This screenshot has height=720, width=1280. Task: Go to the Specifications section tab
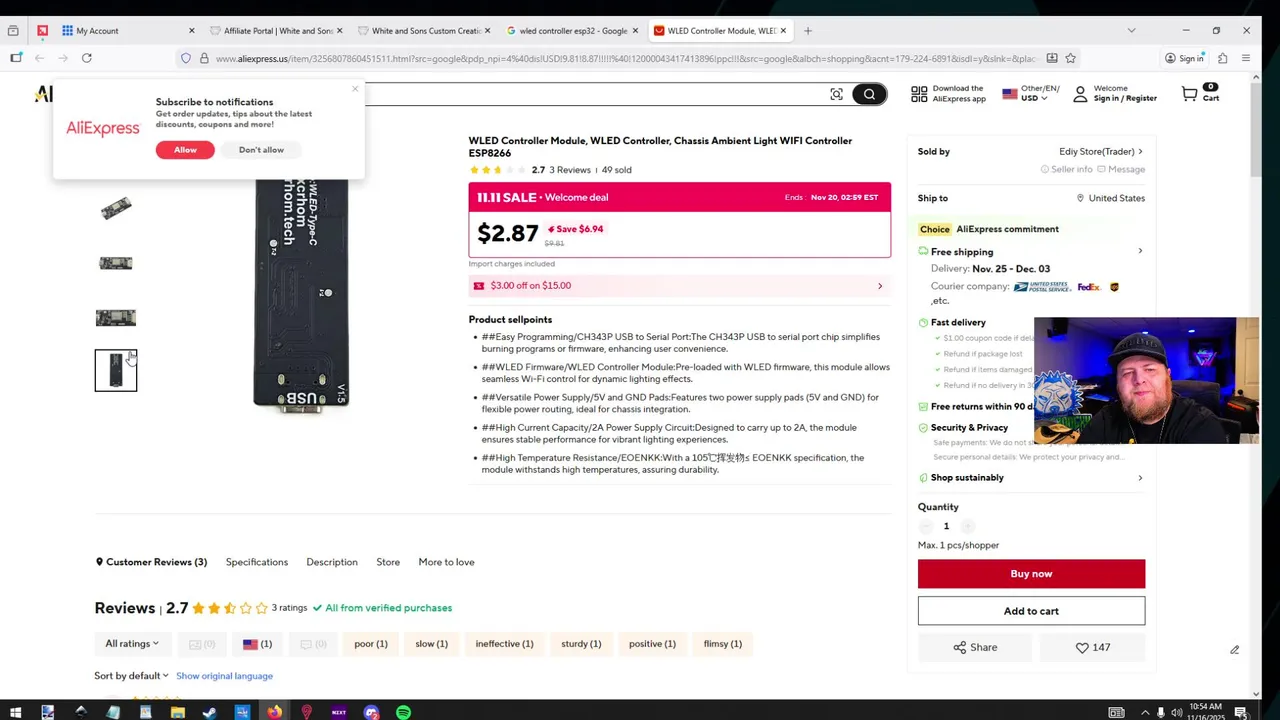(x=257, y=562)
